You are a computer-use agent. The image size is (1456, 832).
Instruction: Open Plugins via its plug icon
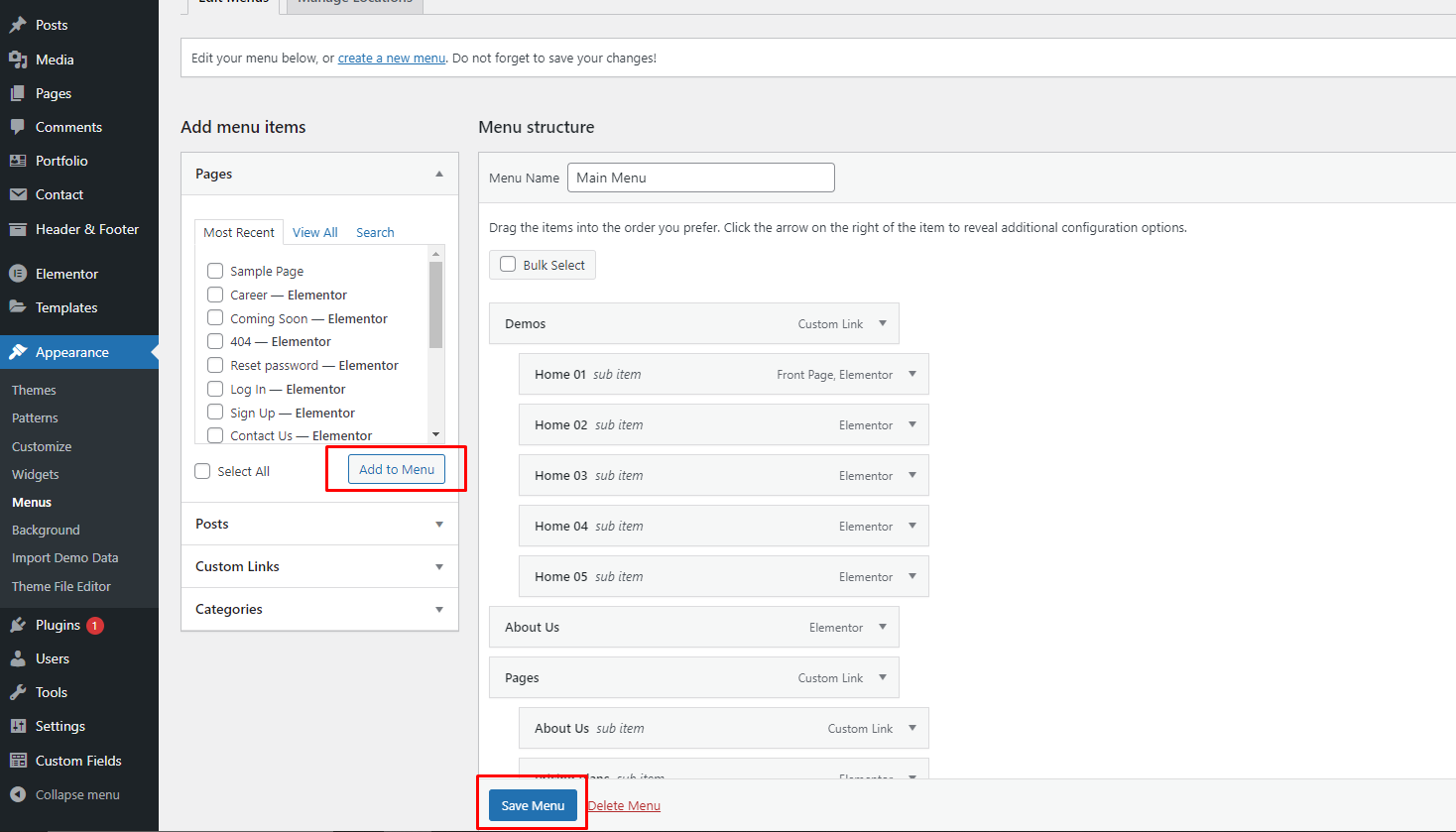[18, 625]
